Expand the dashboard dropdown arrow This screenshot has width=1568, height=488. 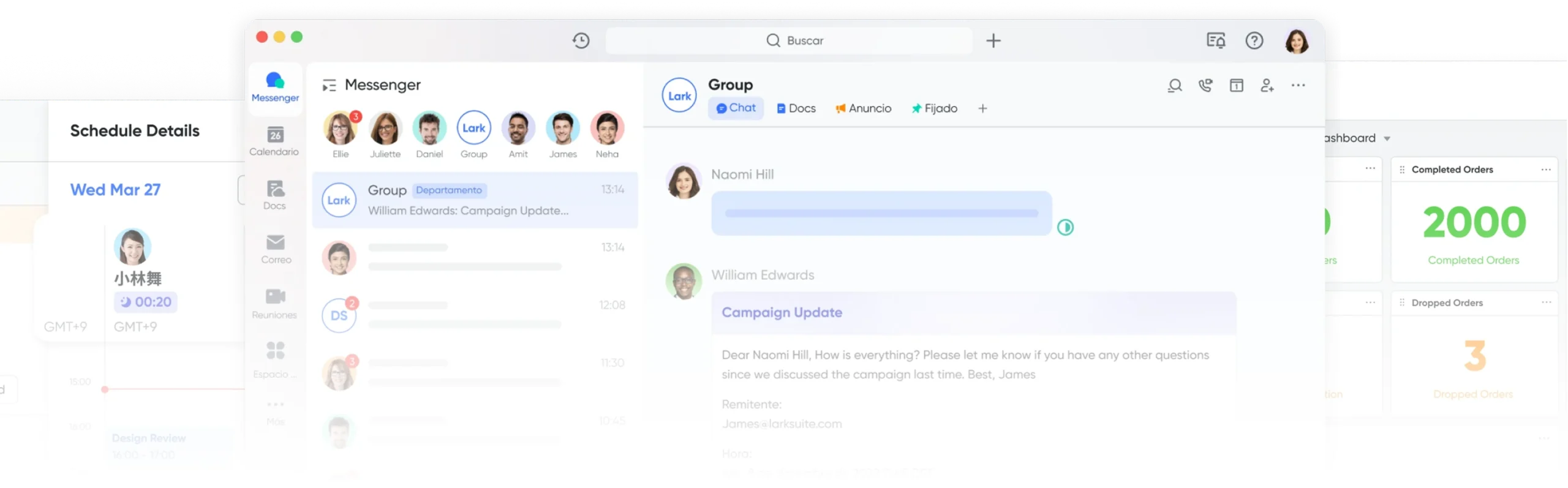1387,138
